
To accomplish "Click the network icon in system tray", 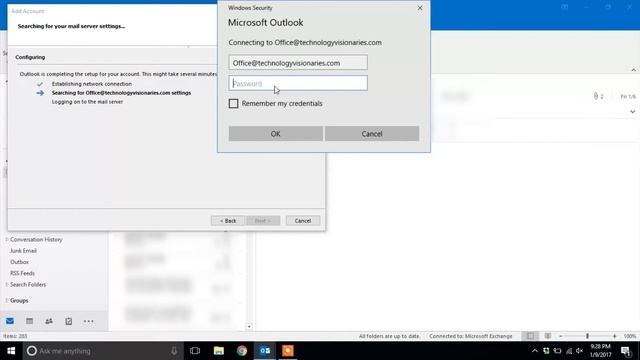I will click(569, 351).
